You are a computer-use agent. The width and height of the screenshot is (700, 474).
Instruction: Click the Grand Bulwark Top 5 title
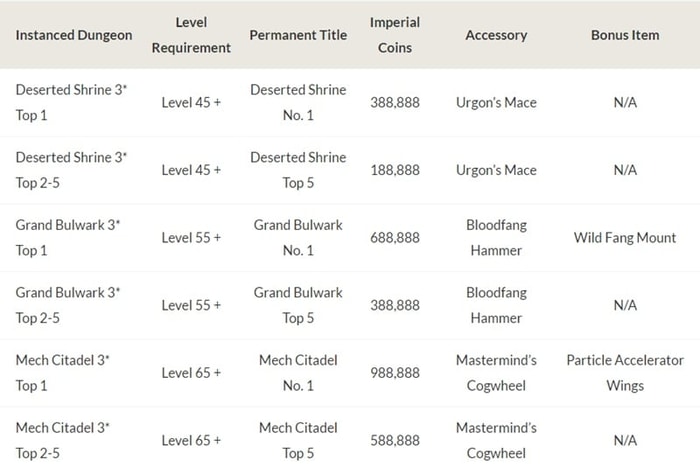tap(298, 305)
